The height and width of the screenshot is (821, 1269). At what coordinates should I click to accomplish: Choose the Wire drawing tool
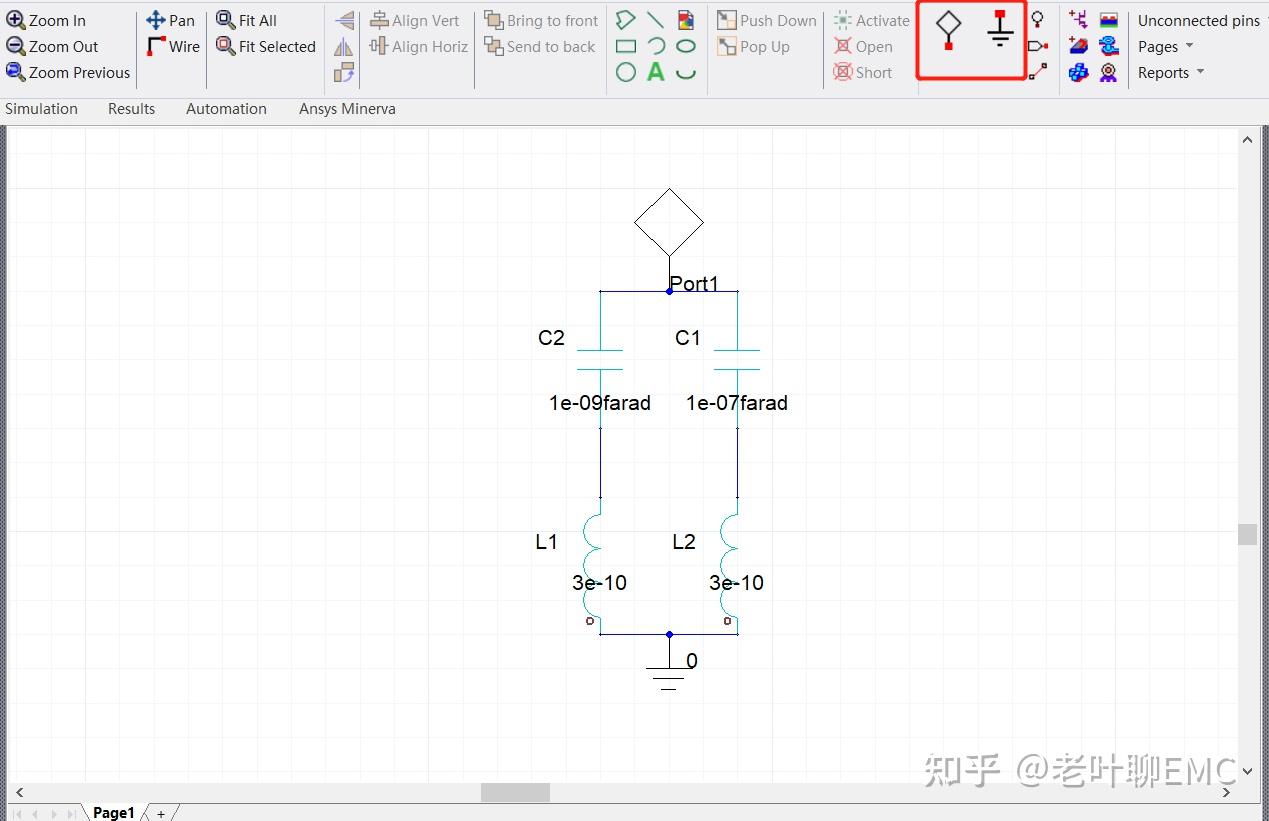click(173, 46)
